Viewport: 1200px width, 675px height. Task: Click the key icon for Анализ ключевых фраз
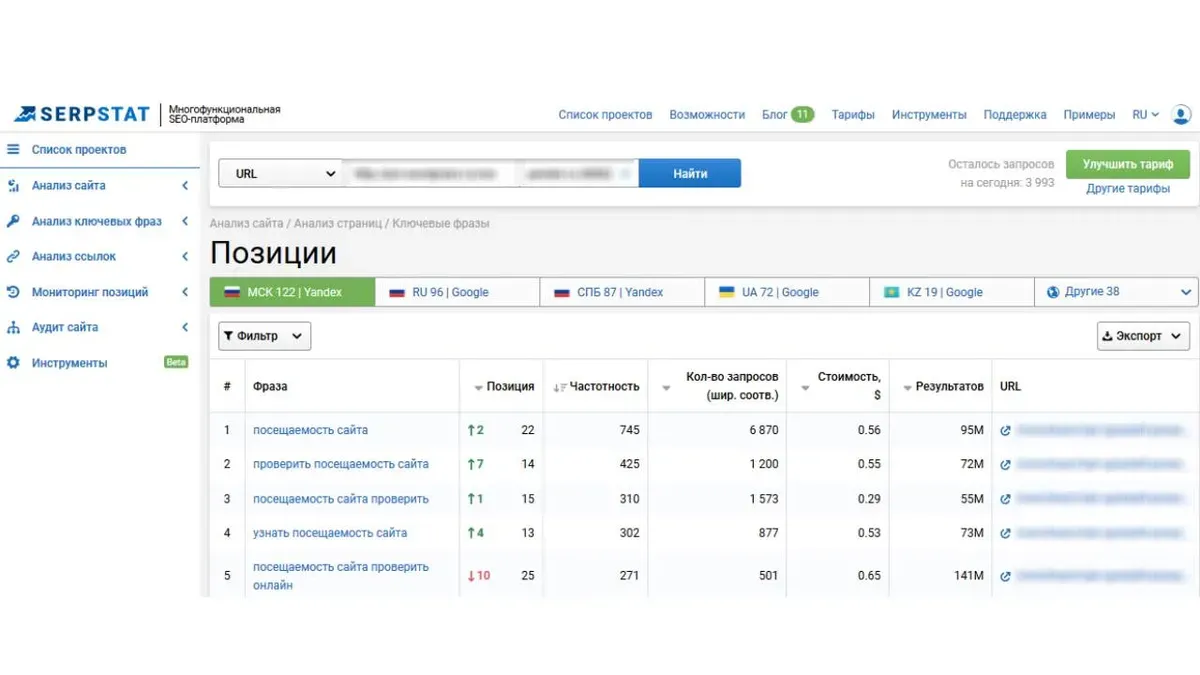[x=13, y=221]
